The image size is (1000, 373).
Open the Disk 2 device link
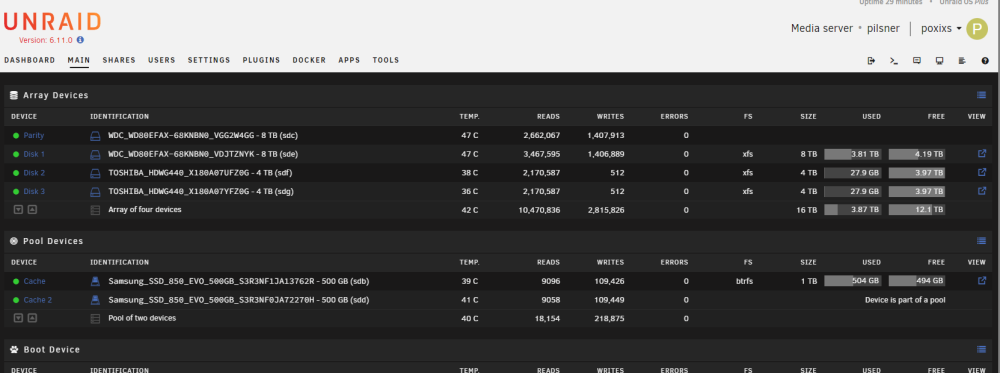click(x=34, y=173)
